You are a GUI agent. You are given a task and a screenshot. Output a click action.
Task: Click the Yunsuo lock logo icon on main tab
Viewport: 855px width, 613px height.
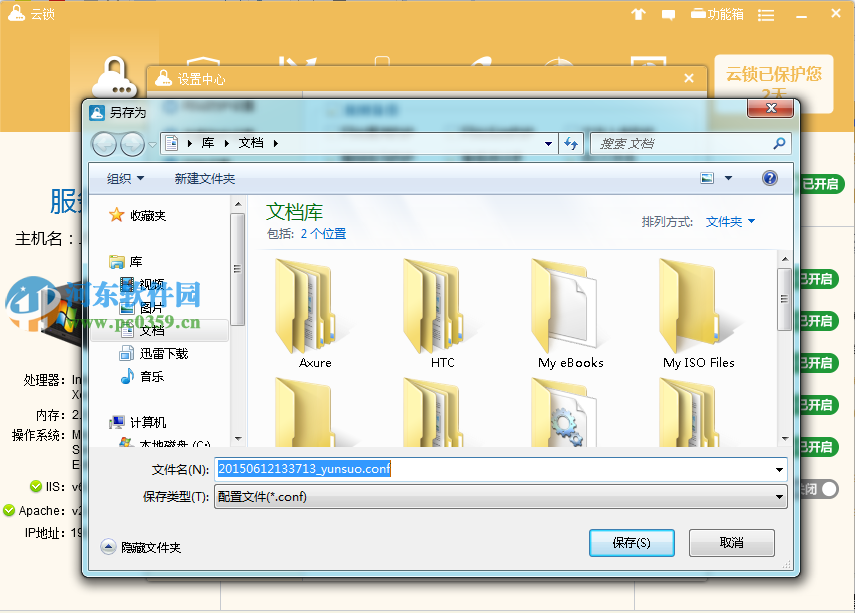(115, 76)
